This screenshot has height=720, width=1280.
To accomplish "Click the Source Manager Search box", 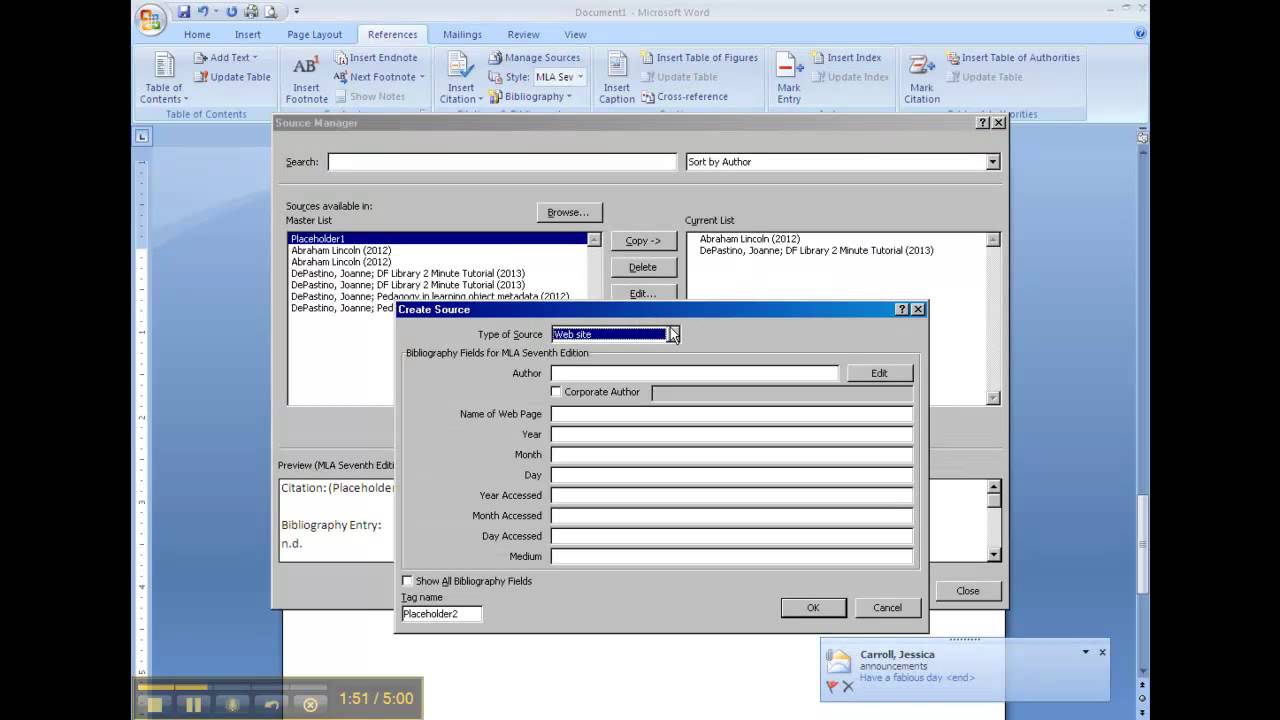I will point(502,162).
